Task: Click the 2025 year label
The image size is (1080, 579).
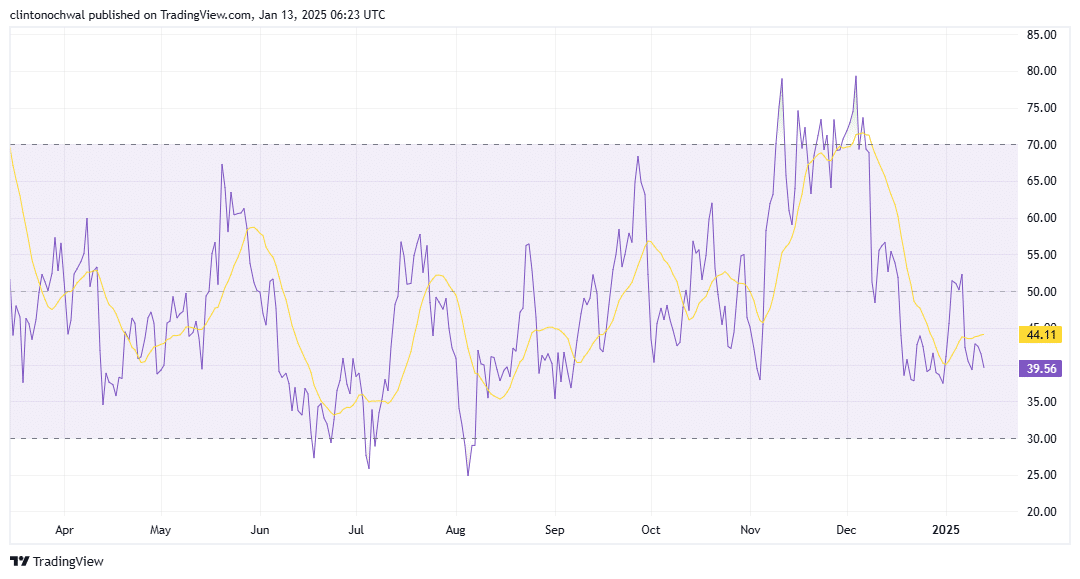Action: (x=945, y=528)
